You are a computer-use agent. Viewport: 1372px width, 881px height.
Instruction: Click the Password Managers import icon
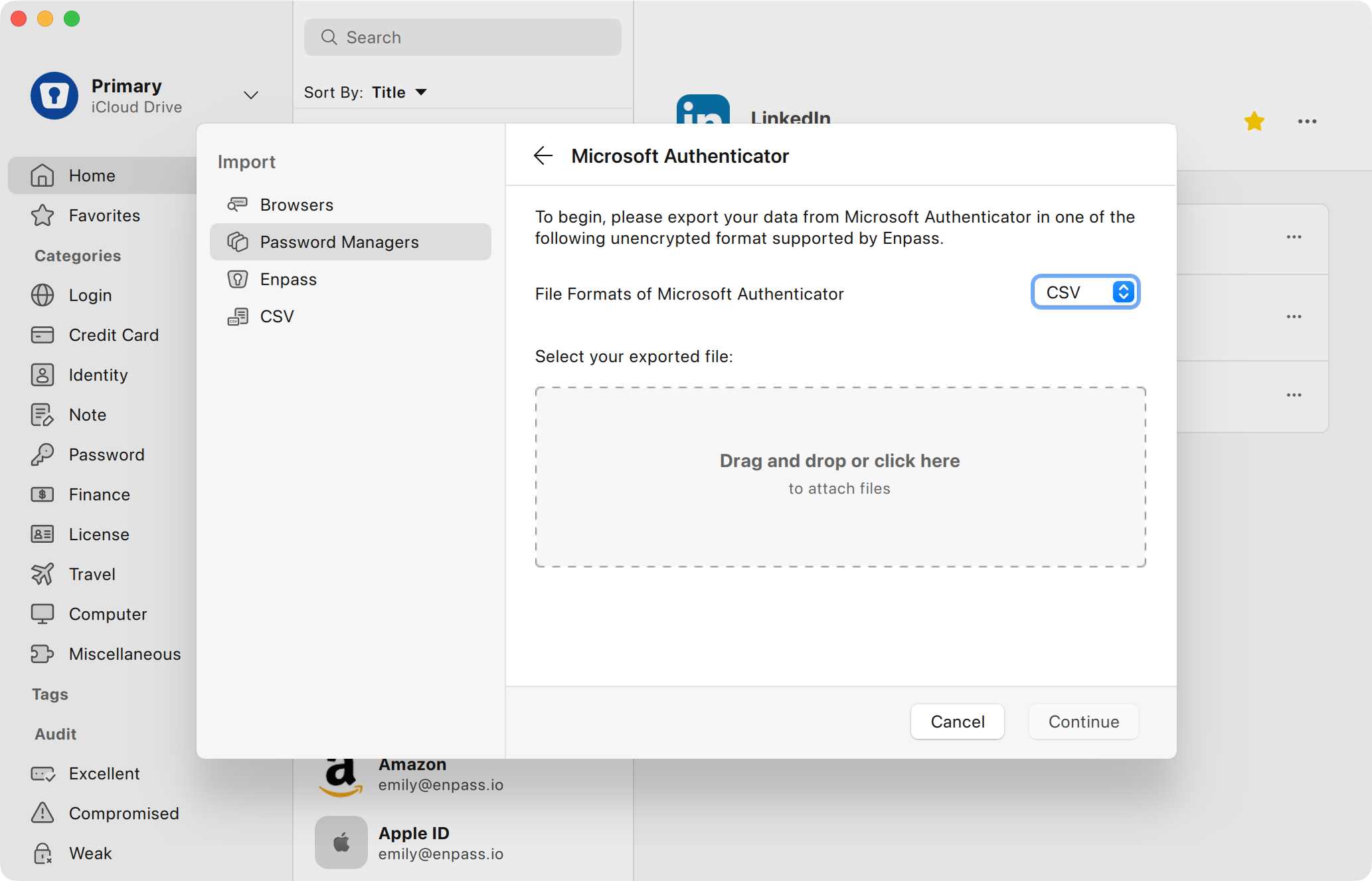(x=237, y=242)
